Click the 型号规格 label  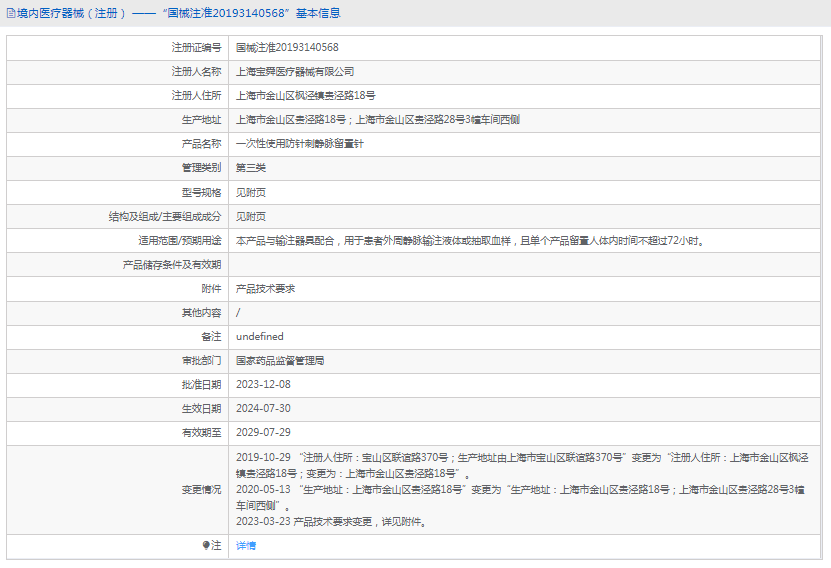[201, 192]
